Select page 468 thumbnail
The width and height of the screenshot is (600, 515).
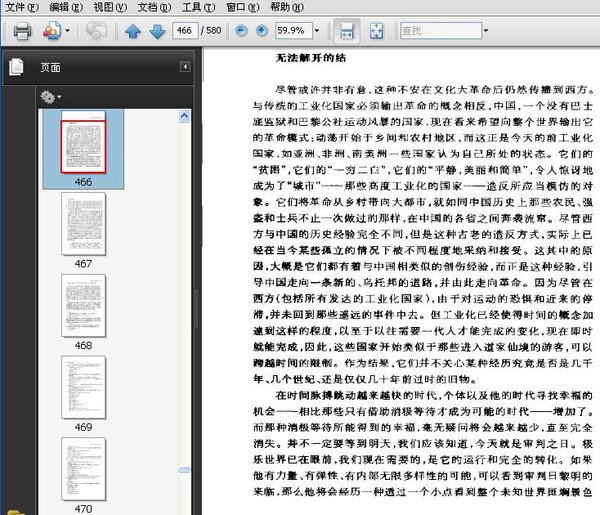[83, 307]
